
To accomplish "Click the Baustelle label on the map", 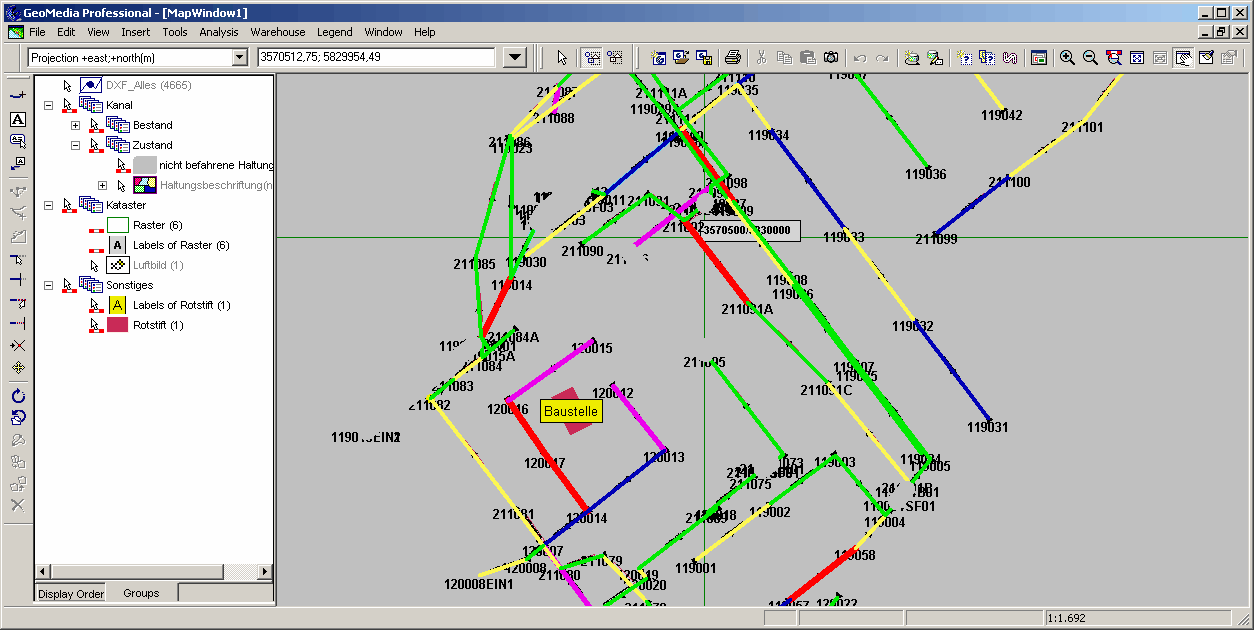I will [571, 412].
